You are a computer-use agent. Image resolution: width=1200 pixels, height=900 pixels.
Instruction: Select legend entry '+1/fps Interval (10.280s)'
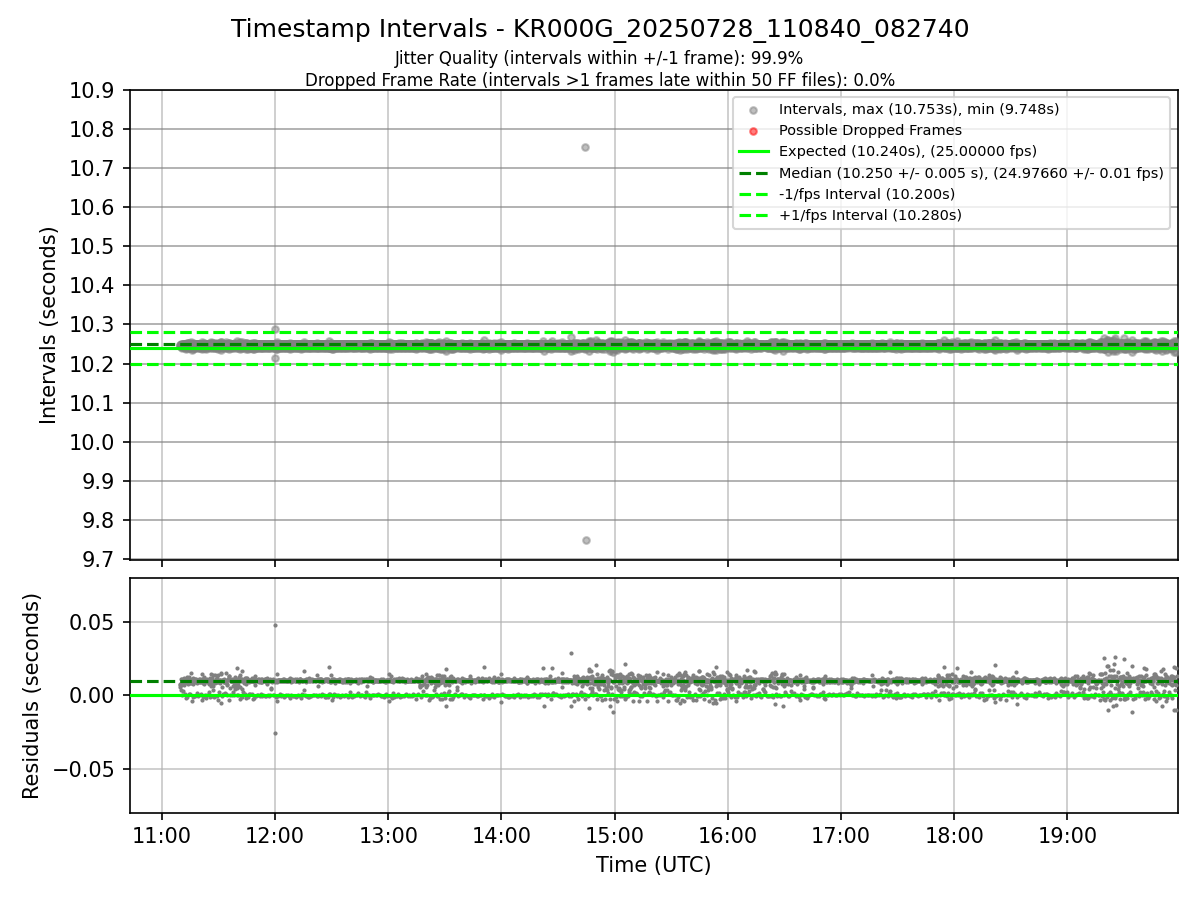coord(870,214)
